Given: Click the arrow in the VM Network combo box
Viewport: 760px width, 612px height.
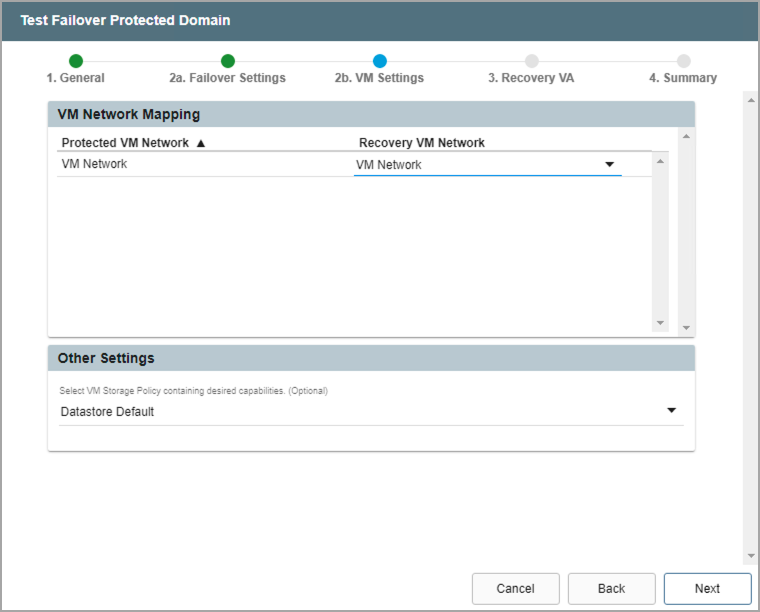Looking at the screenshot, I should click(x=609, y=165).
